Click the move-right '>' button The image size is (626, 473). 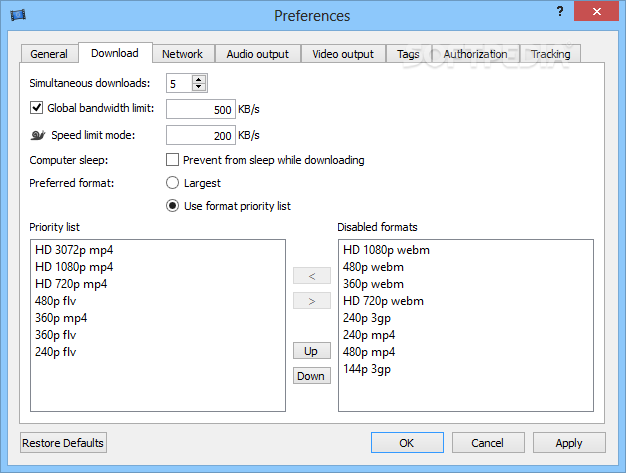tap(311, 301)
